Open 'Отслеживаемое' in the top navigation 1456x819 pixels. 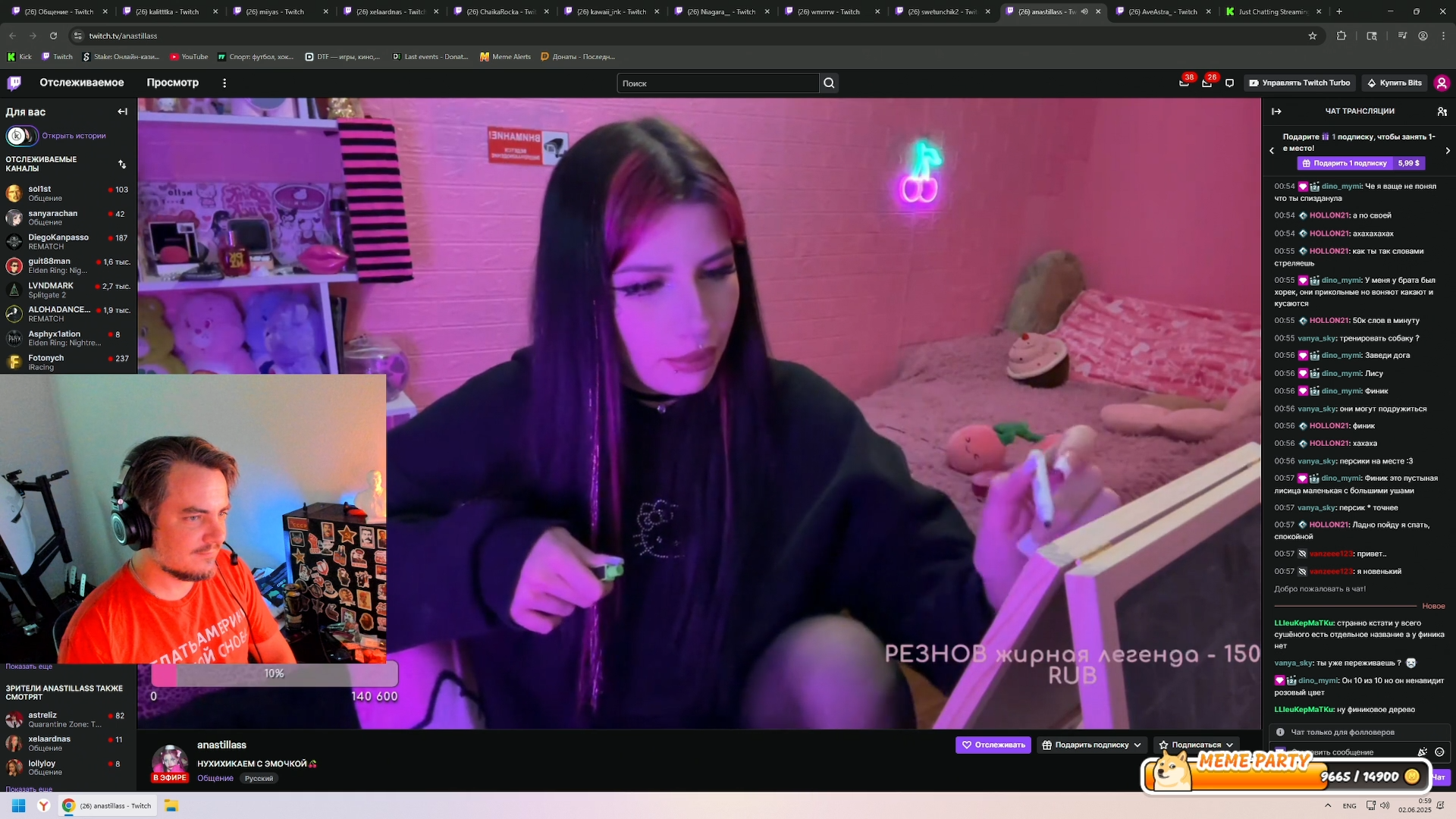[x=82, y=83]
